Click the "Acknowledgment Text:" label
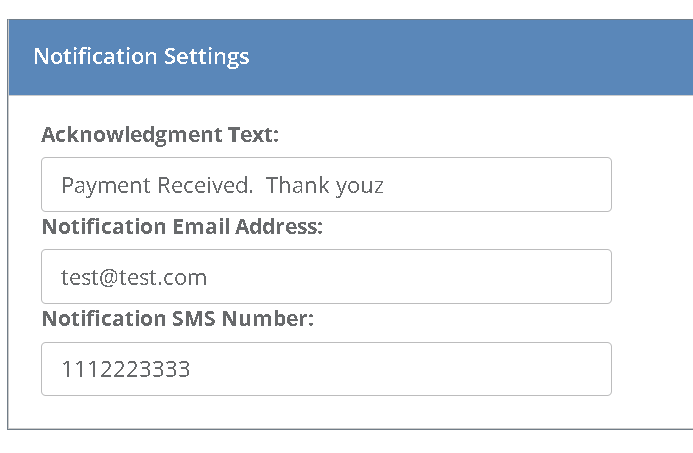 pos(160,135)
